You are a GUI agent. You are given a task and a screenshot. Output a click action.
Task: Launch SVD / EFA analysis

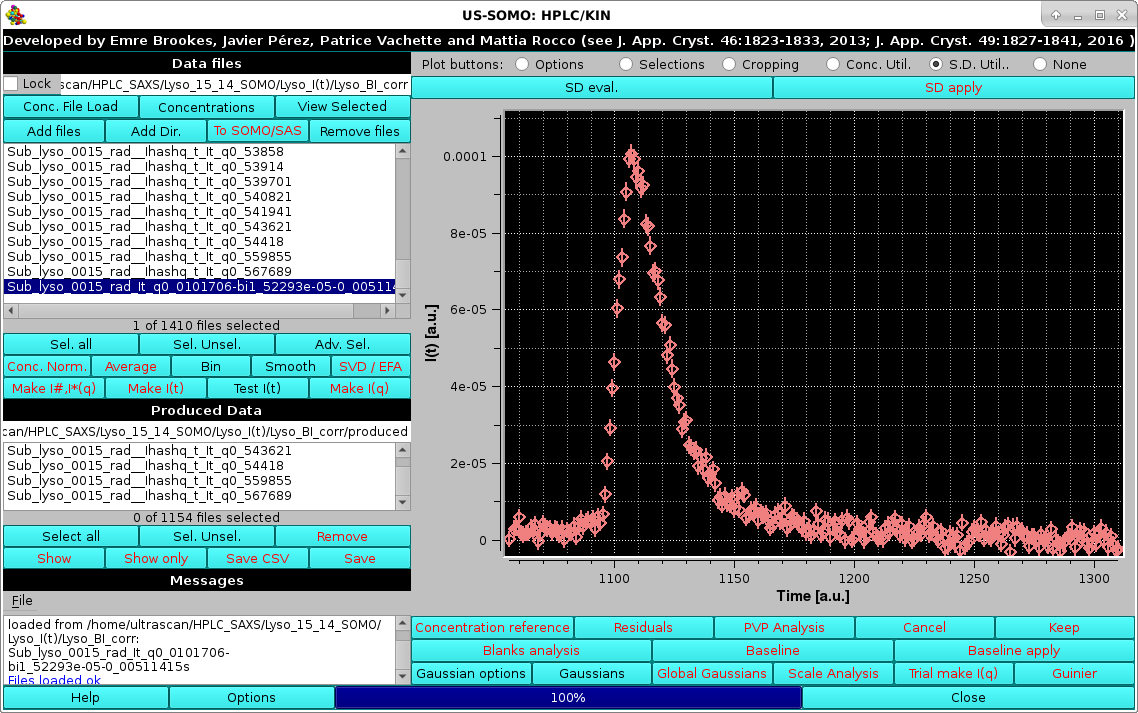[x=370, y=366]
